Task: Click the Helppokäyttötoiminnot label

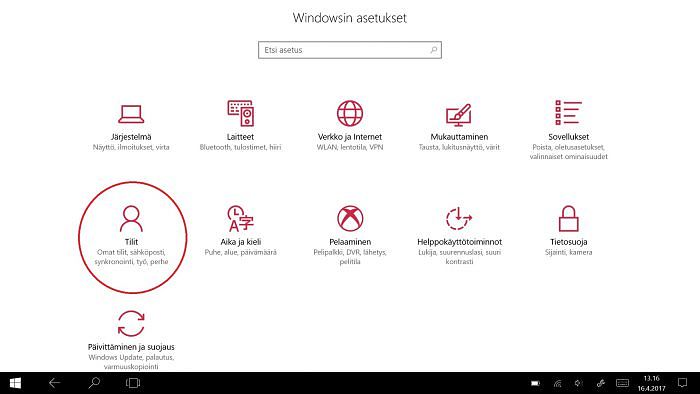Action: coord(459,242)
